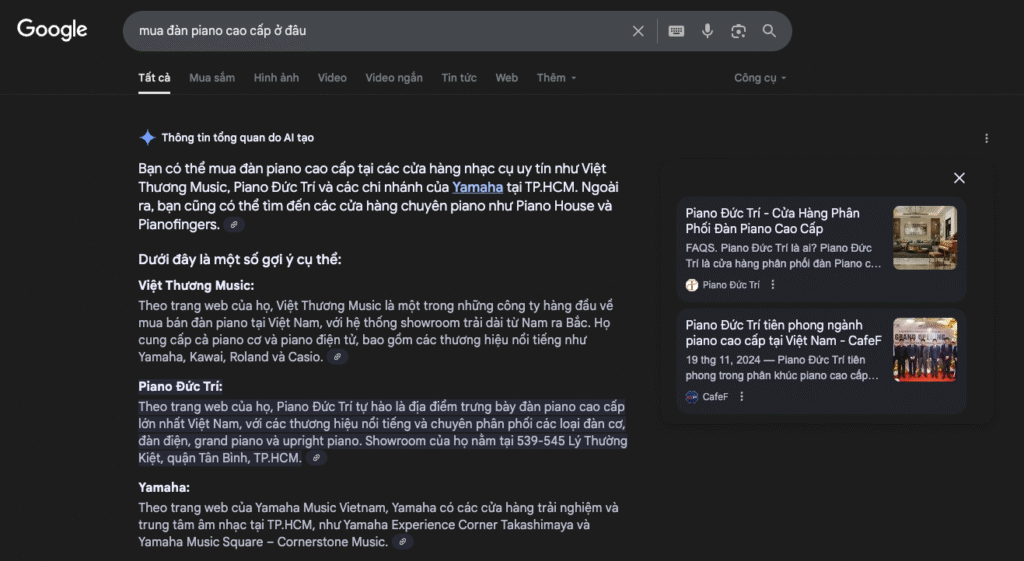Click the Việt Thương Music: heading
Screen dimensions: 1024x561
[196, 285]
